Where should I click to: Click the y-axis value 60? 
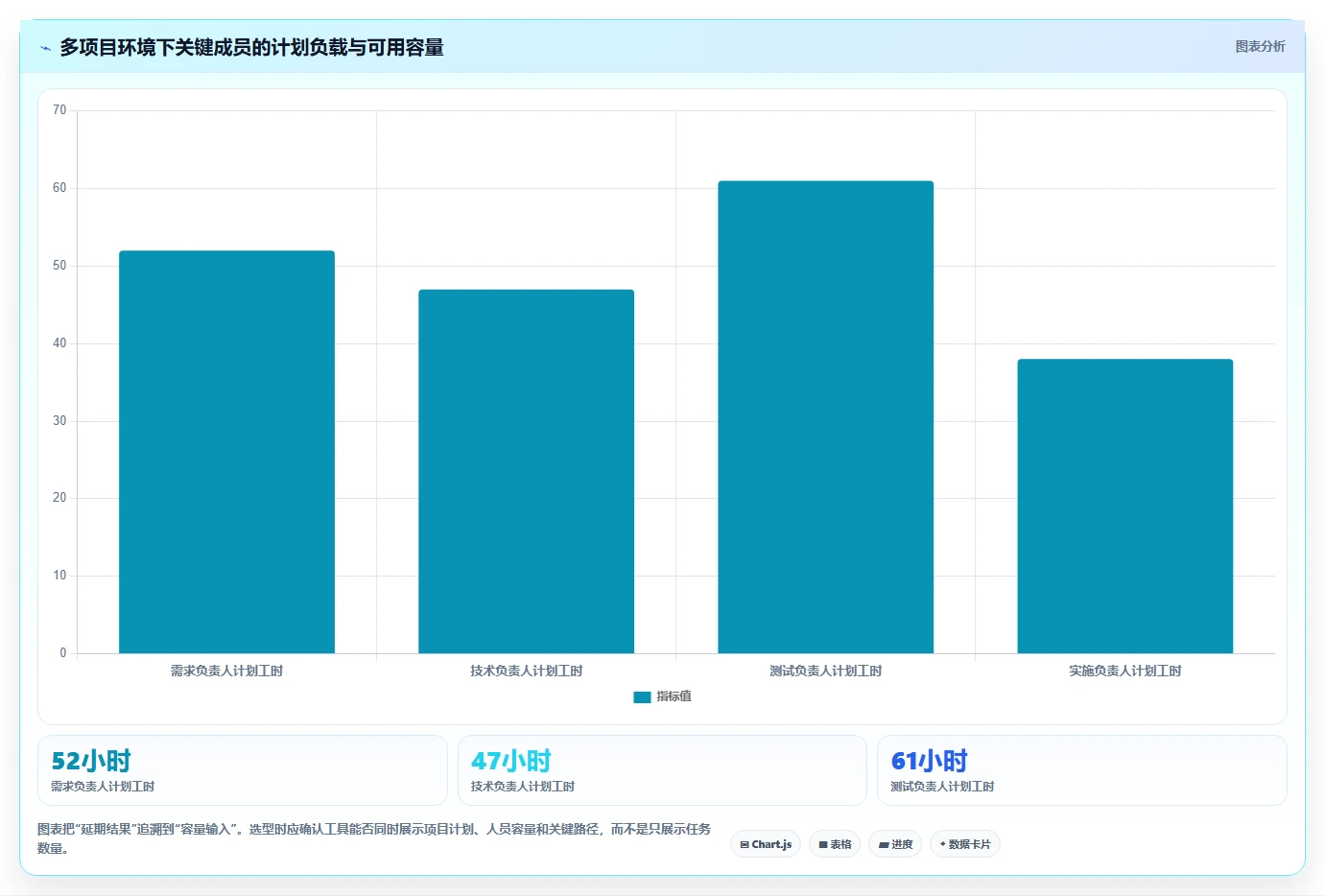click(x=59, y=188)
